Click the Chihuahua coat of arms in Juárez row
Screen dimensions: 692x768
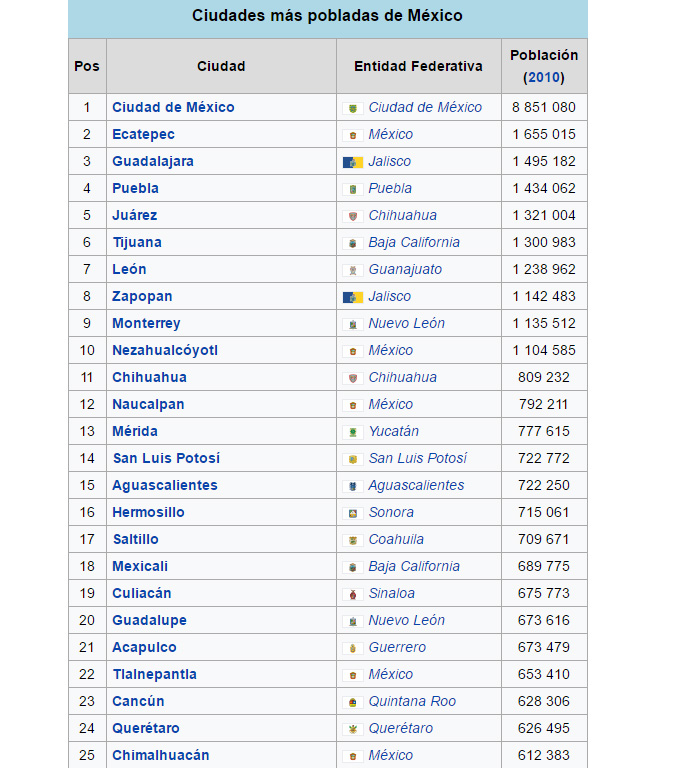point(353,216)
